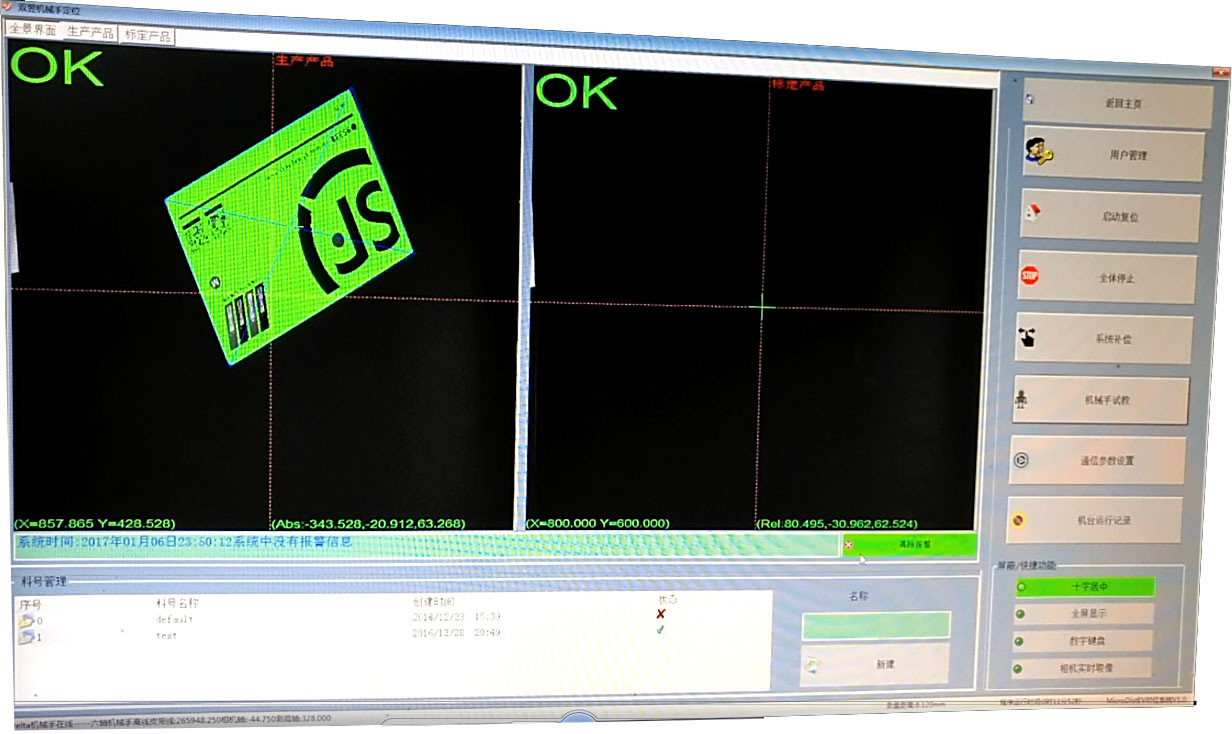Image resolution: width=1232 pixels, height=734 pixels.
Task: Click the 新建 new item button
Action: (x=875, y=664)
